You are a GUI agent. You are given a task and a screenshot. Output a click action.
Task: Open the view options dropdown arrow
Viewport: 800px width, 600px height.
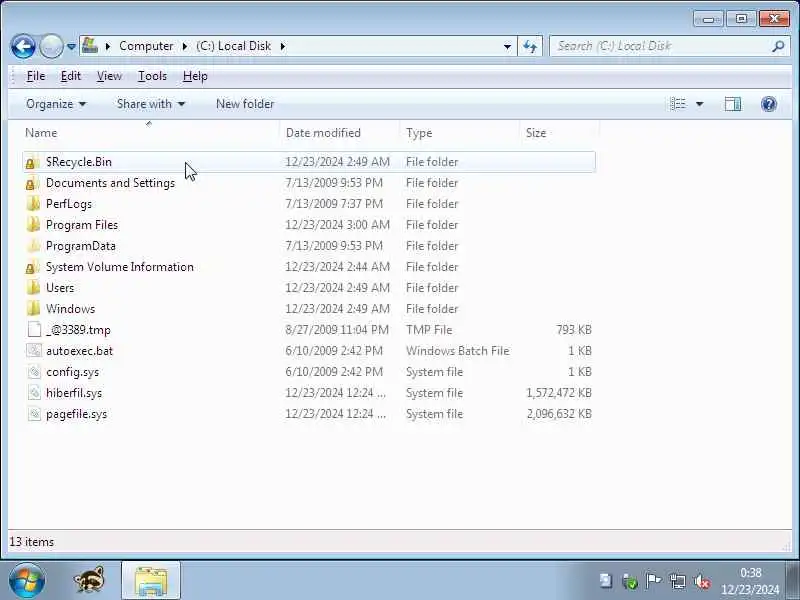pos(699,104)
